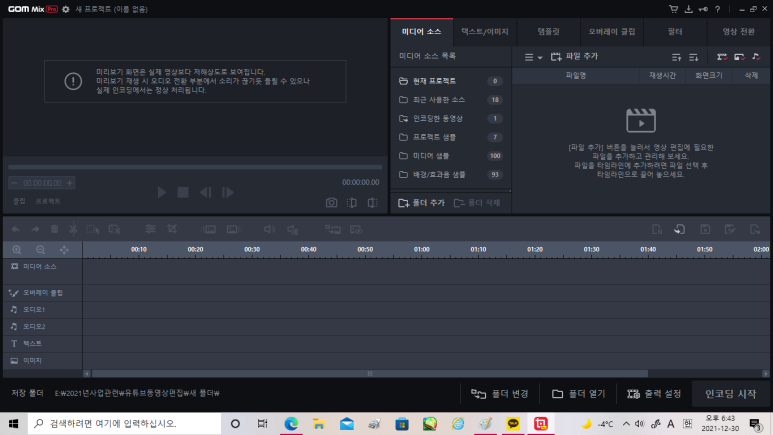The image size is (773, 435).
Task: Toggle image file filter icon
Action: [x=739, y=57]
